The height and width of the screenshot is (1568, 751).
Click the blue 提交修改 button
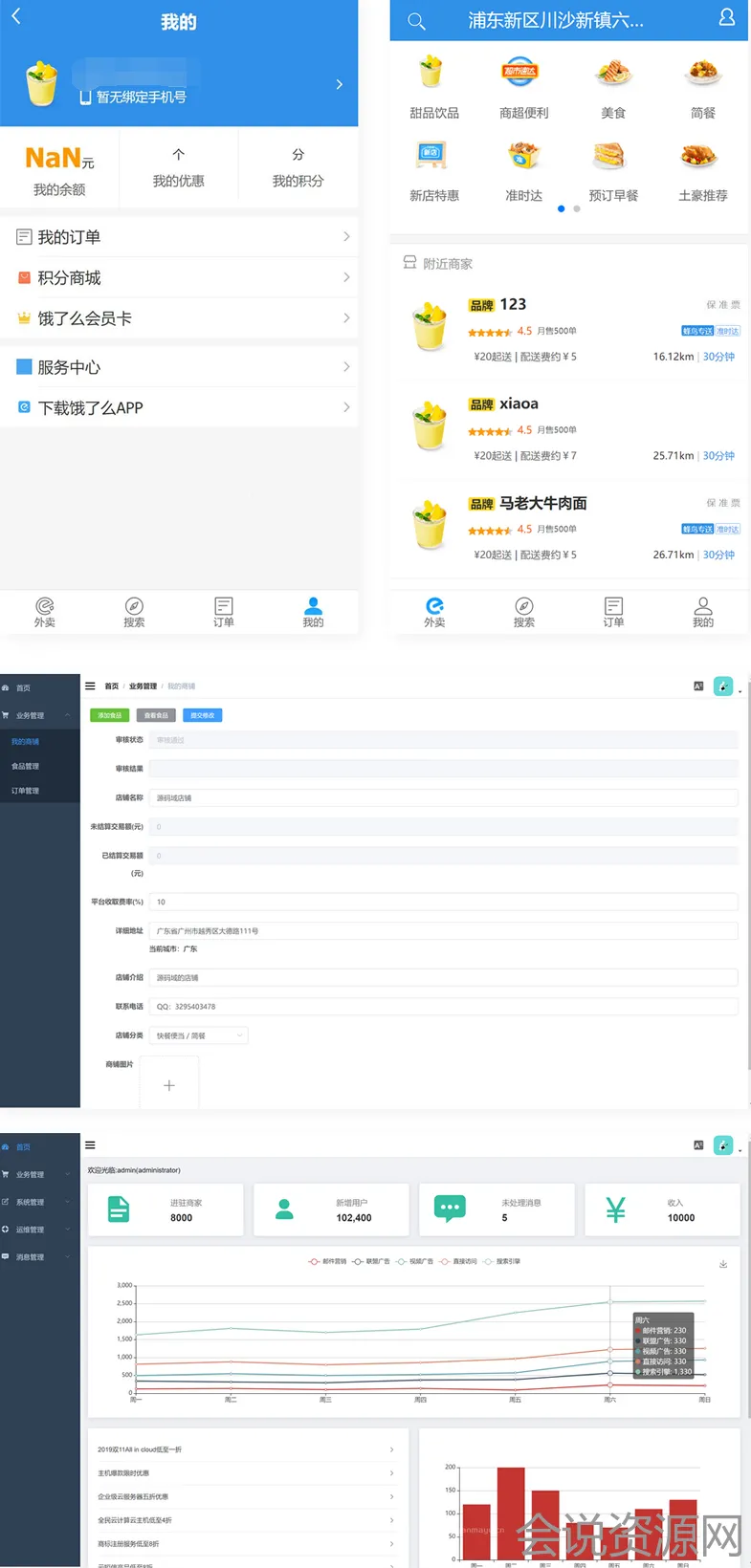[x=202, y=715]
